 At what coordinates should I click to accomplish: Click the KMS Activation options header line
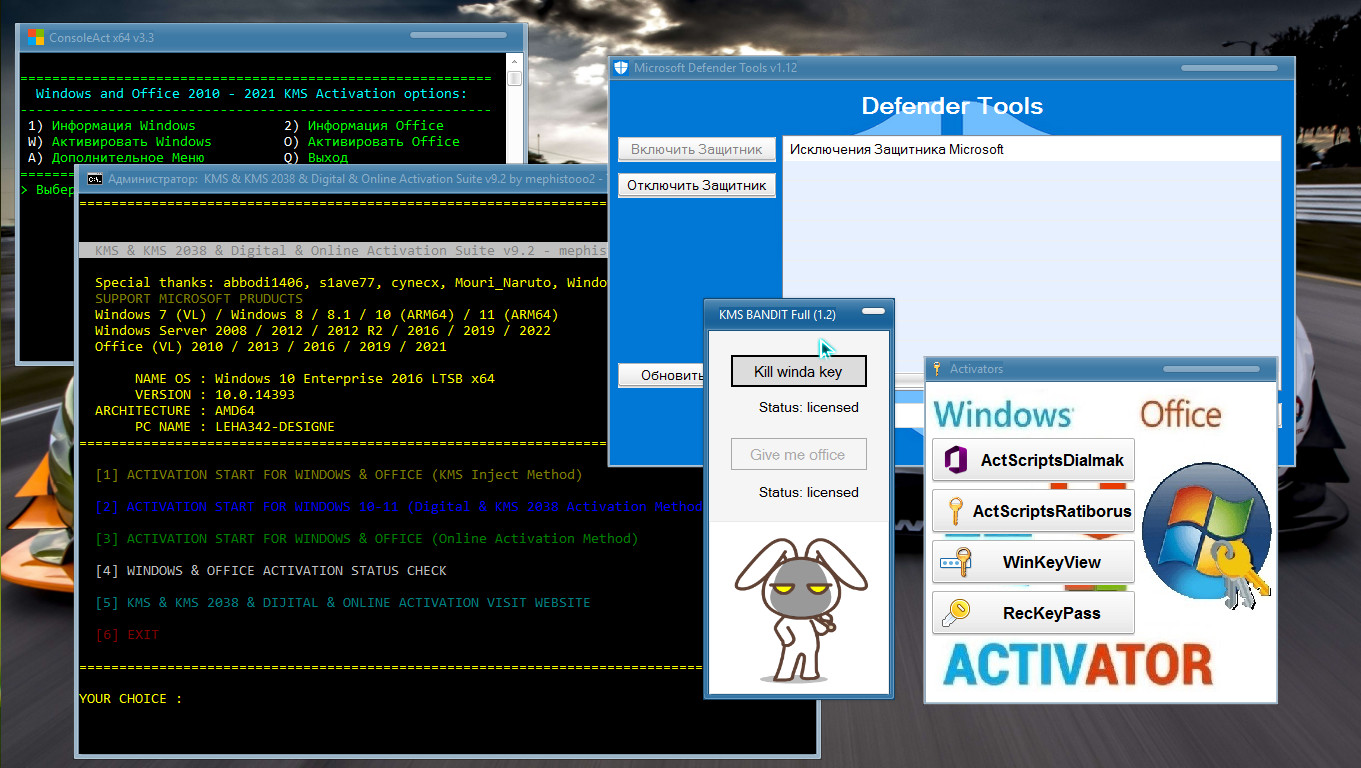click(251, 93)
